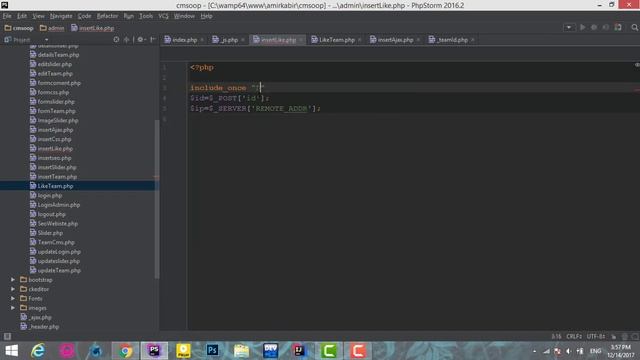Close the index.php editor tab
The height and width of the screenshot is (360, 640).
click(202, 40)
